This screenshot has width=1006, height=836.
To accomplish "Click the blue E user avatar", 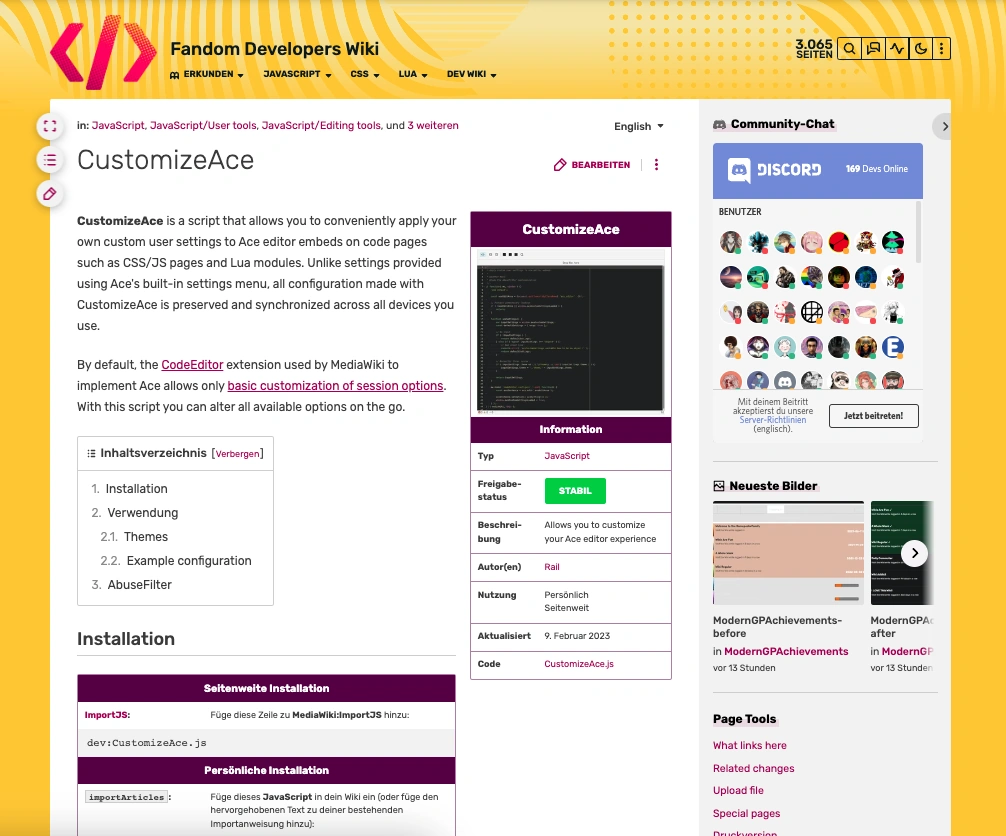I will pyautogui.click(x=892, y=347).
